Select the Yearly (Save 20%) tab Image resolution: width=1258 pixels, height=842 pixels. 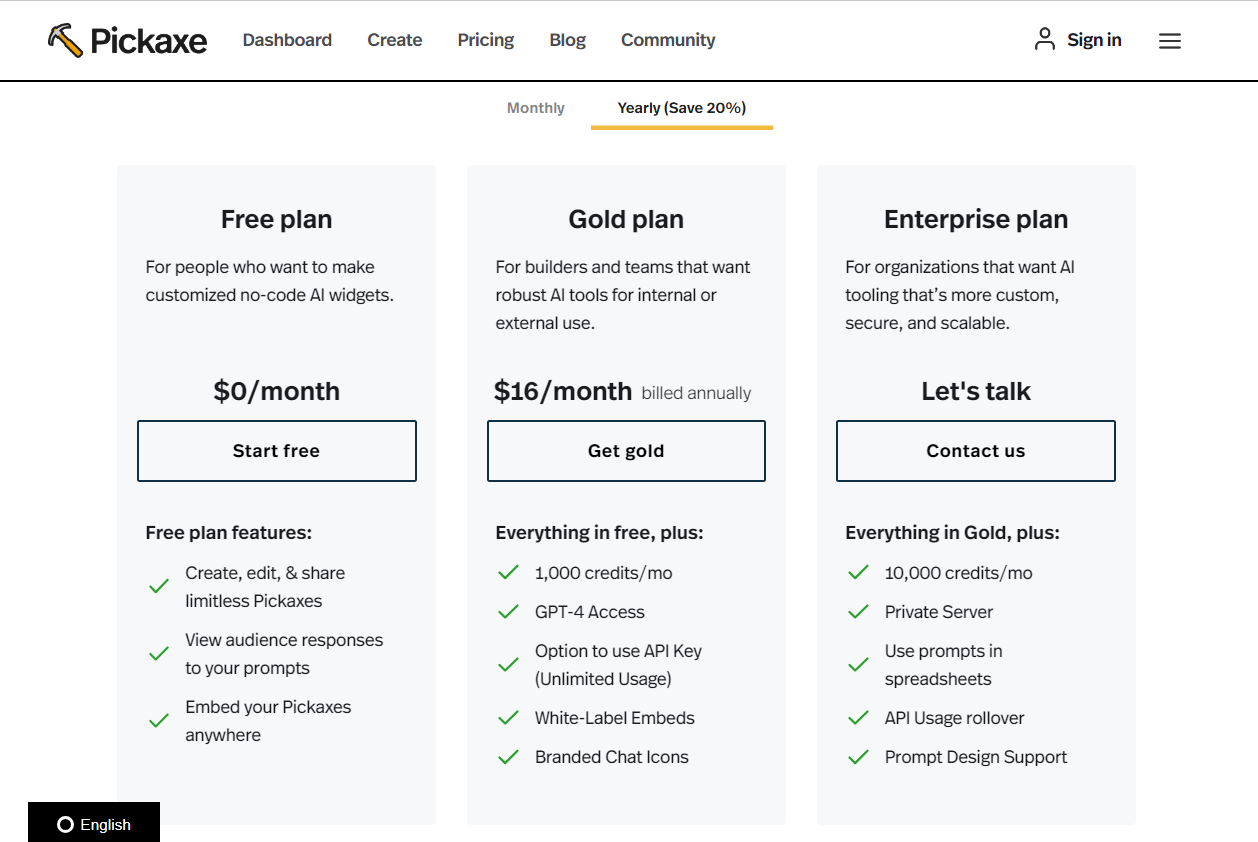(x=682, y=108)
